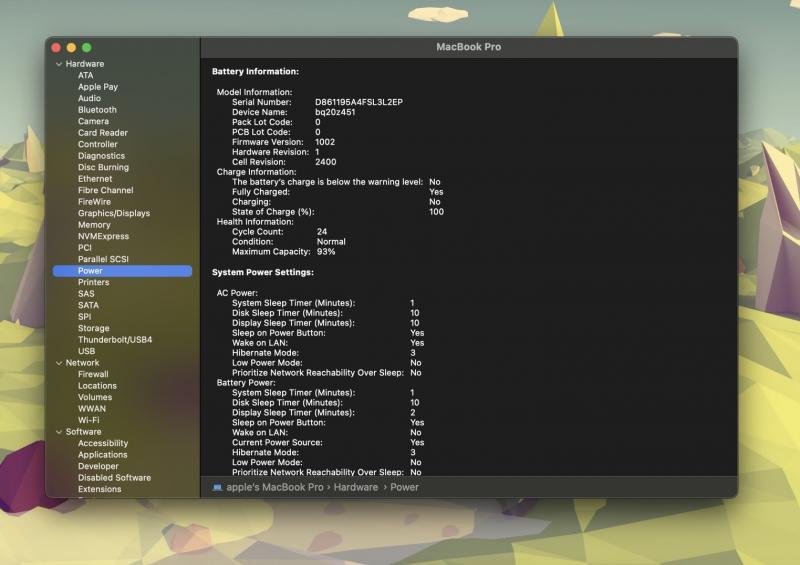Collapse the Software section chevron
800x565 pixels.
[59, 432]
